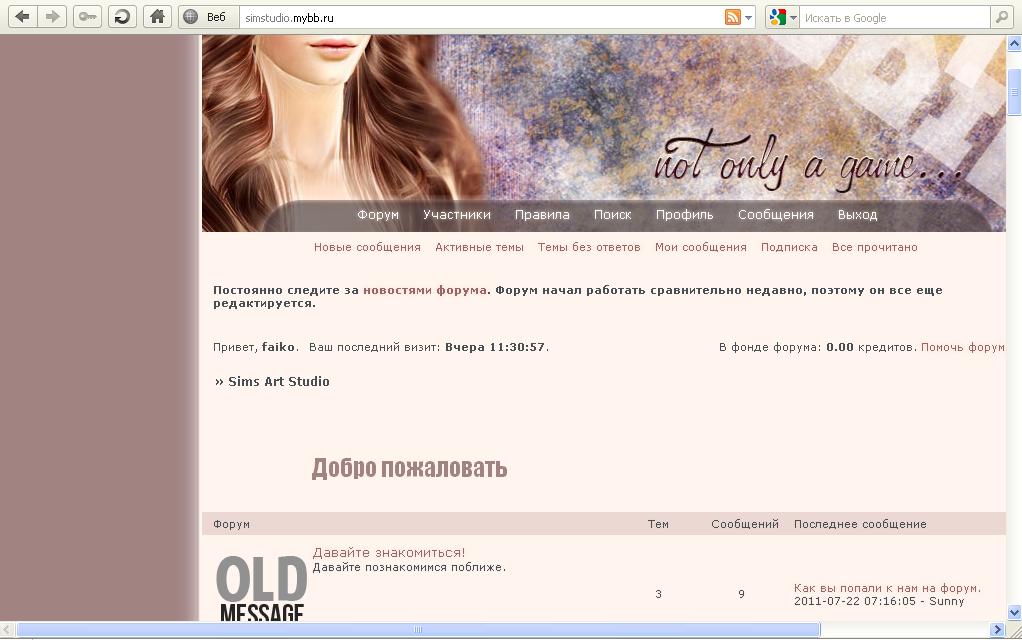Open the browser home page icon
This screenshot has height=640, width=1022.
pyautogui.click(x=157, y=17)
